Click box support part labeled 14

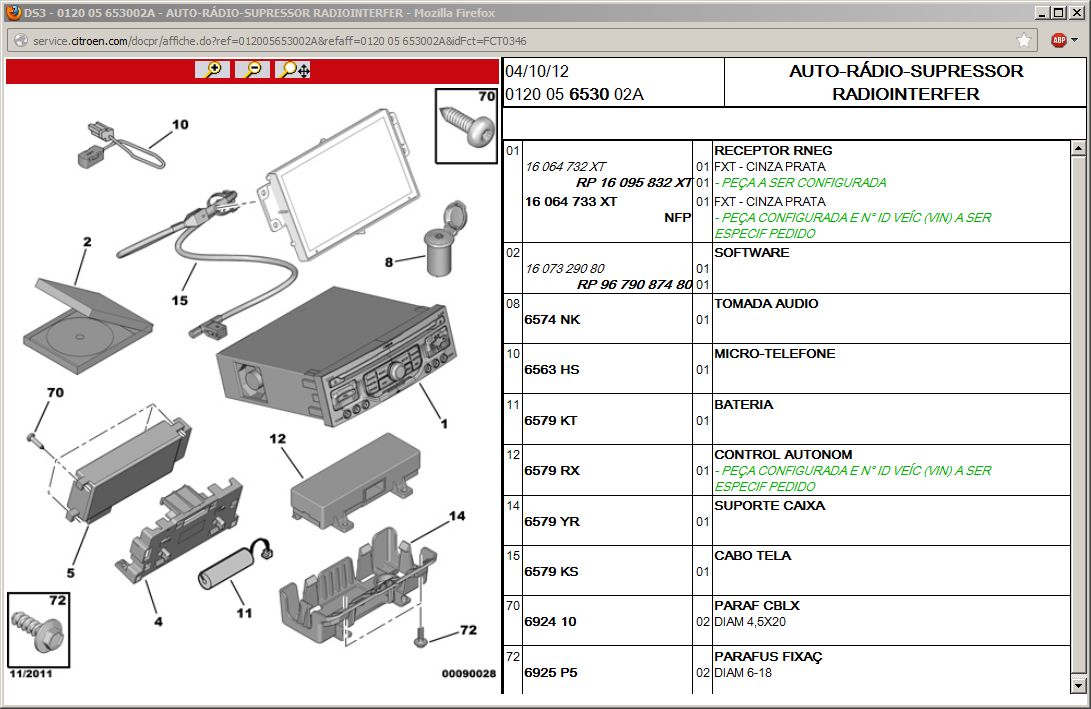[x=358, y=586]
